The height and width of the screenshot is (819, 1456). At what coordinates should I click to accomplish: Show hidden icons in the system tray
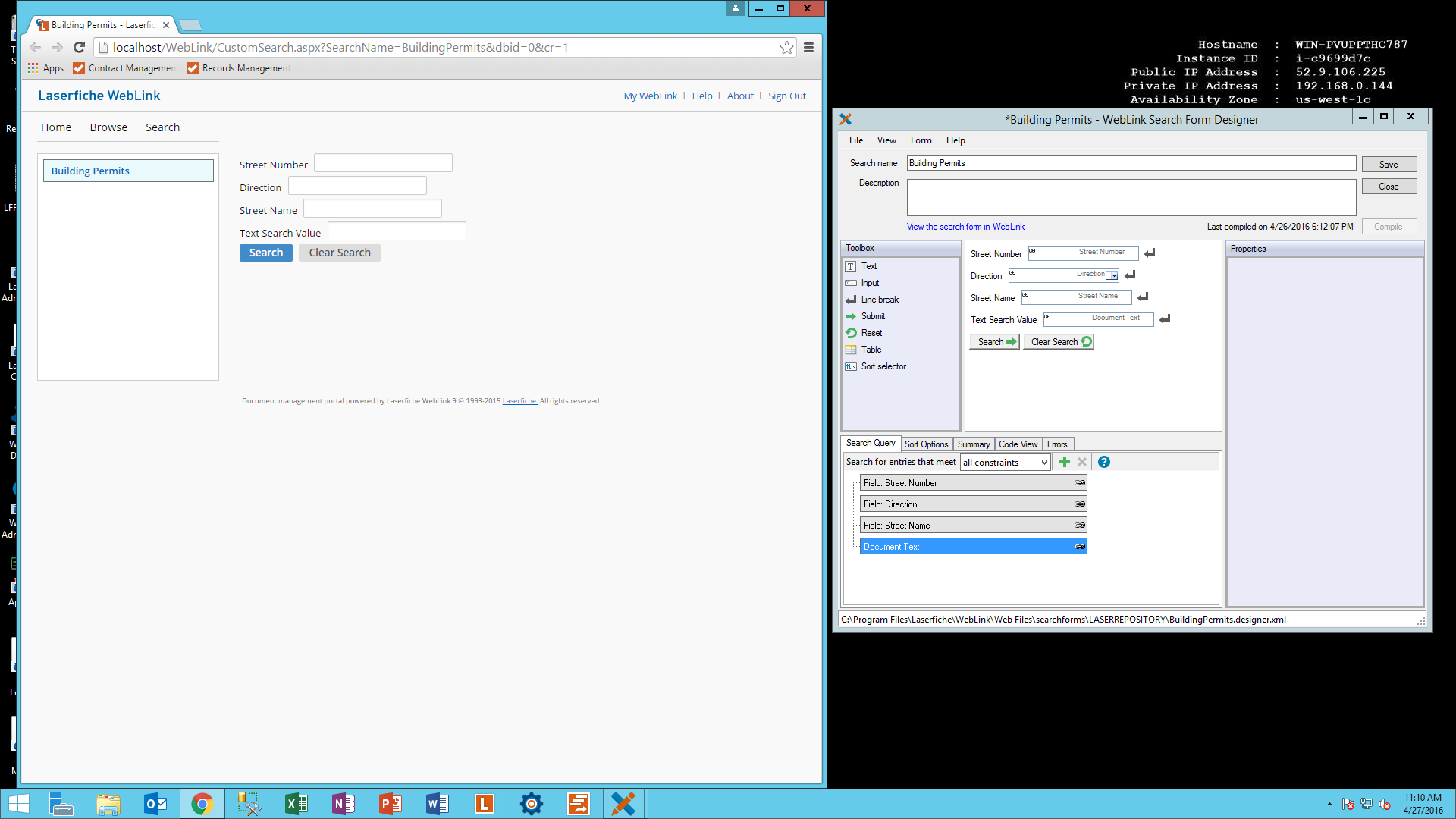(x=1329, y=804)
